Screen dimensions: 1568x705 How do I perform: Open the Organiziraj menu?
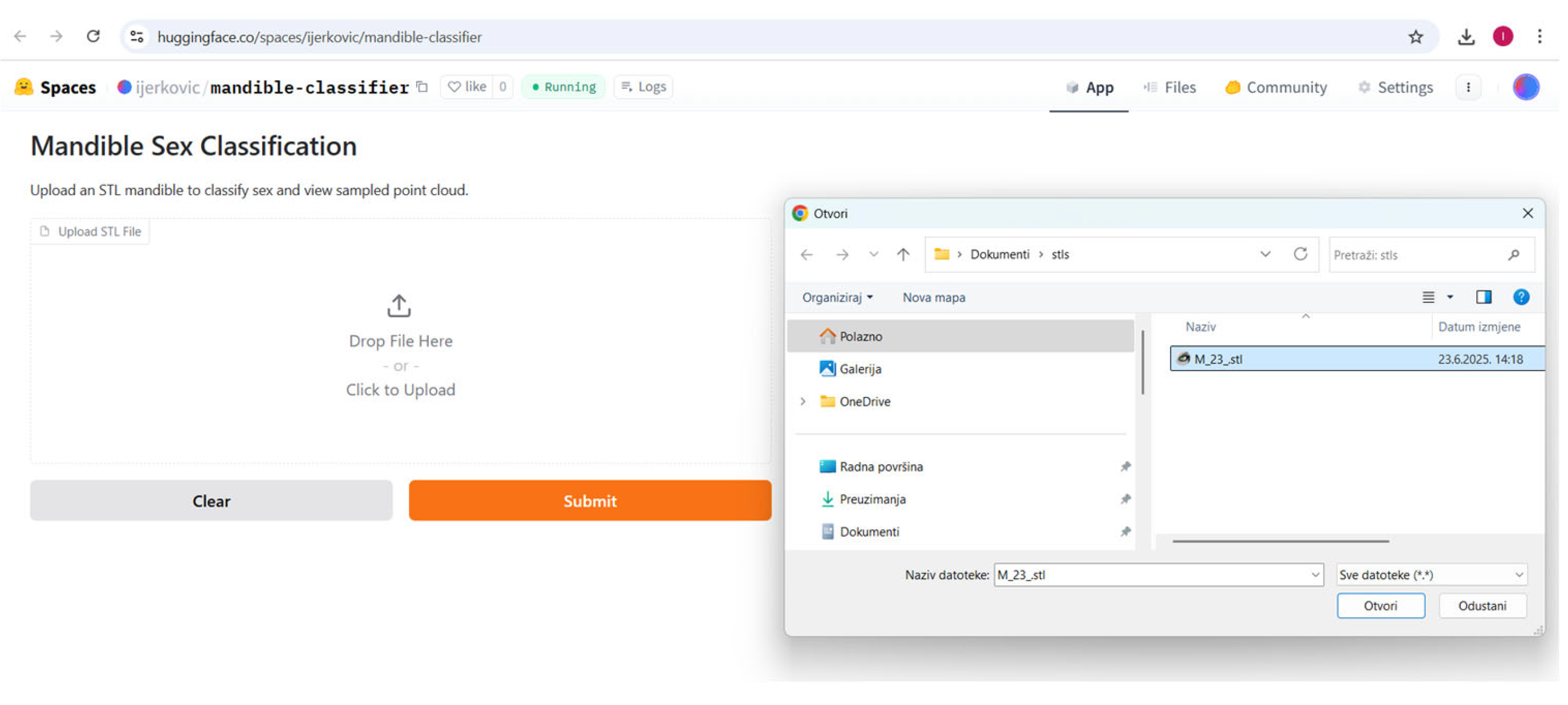click(x=837, y=297)
